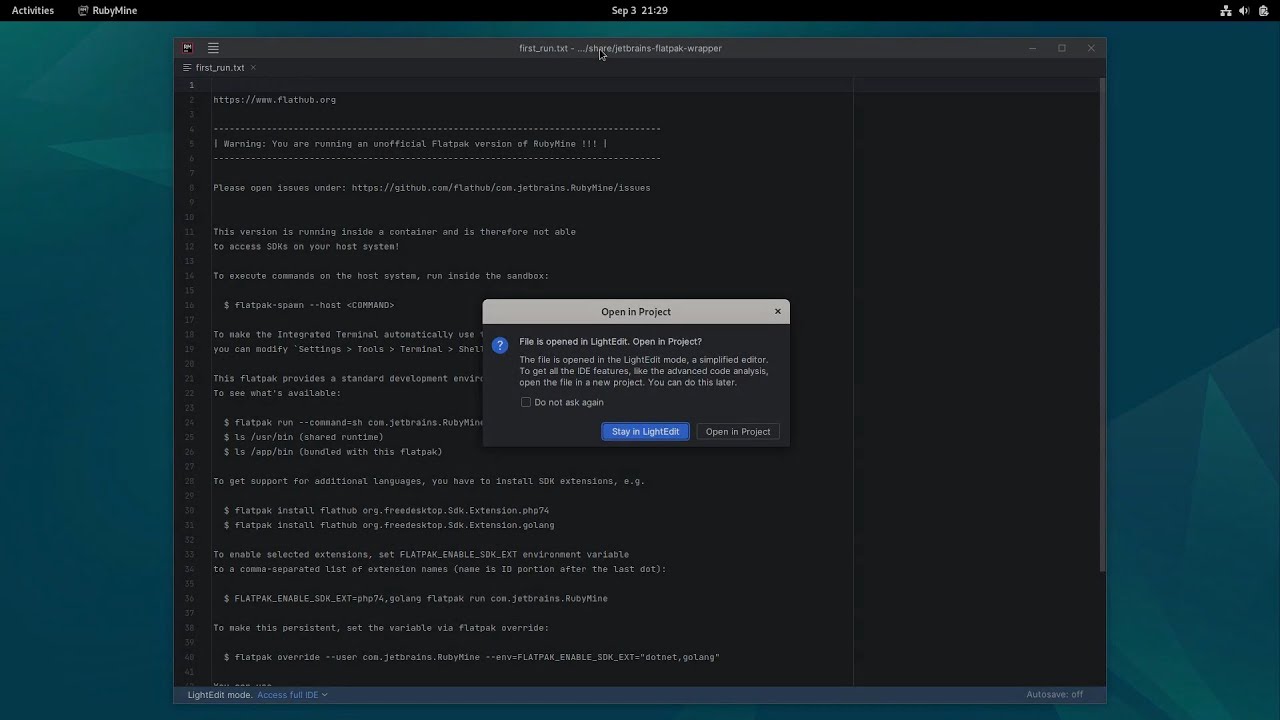The image size is (1280, 720).
Task: Click the network status tray icon
Action: (x=1225, y=10)
